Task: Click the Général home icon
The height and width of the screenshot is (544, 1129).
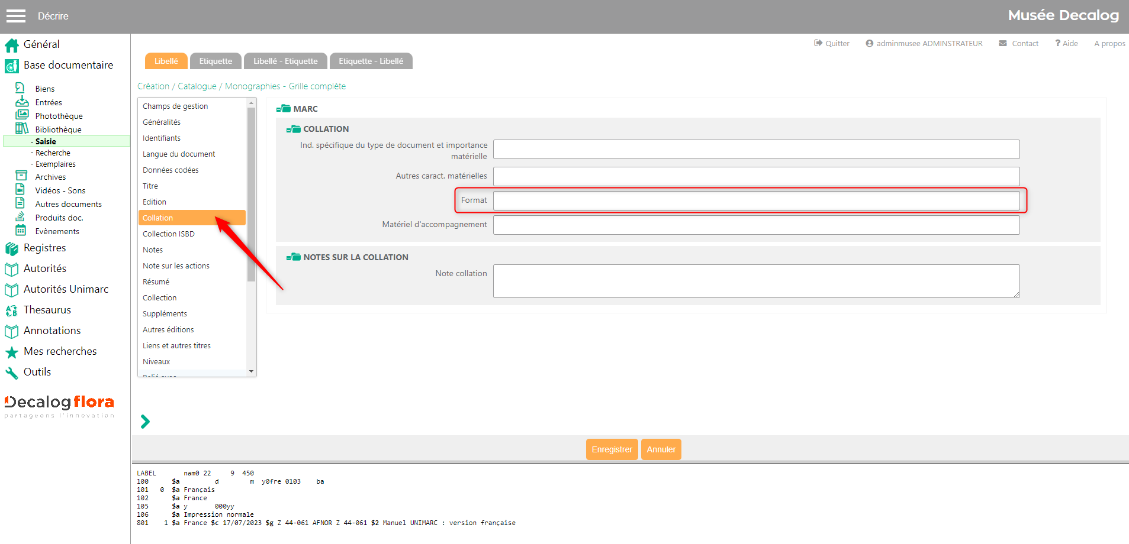Action: (12, 45)
